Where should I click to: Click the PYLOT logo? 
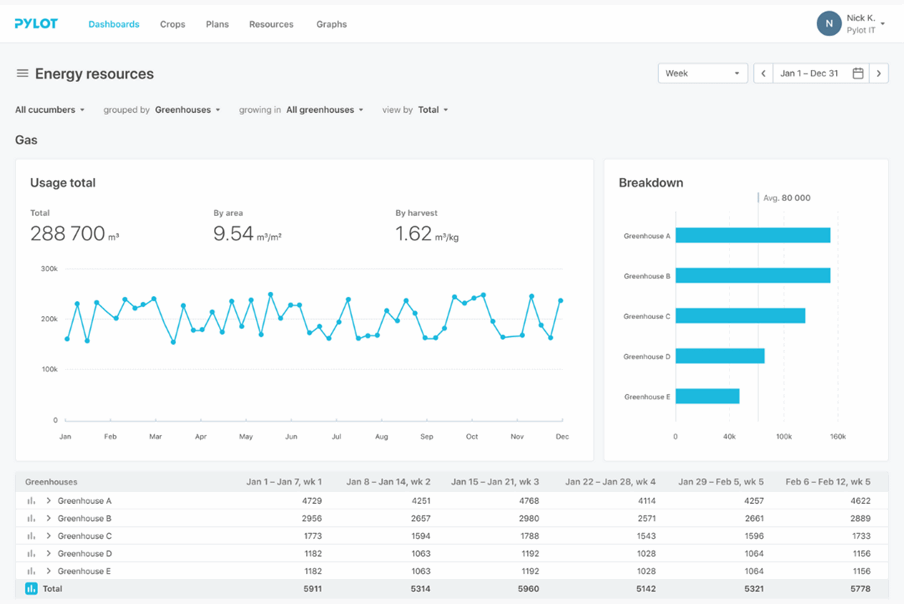coord(36,24)
